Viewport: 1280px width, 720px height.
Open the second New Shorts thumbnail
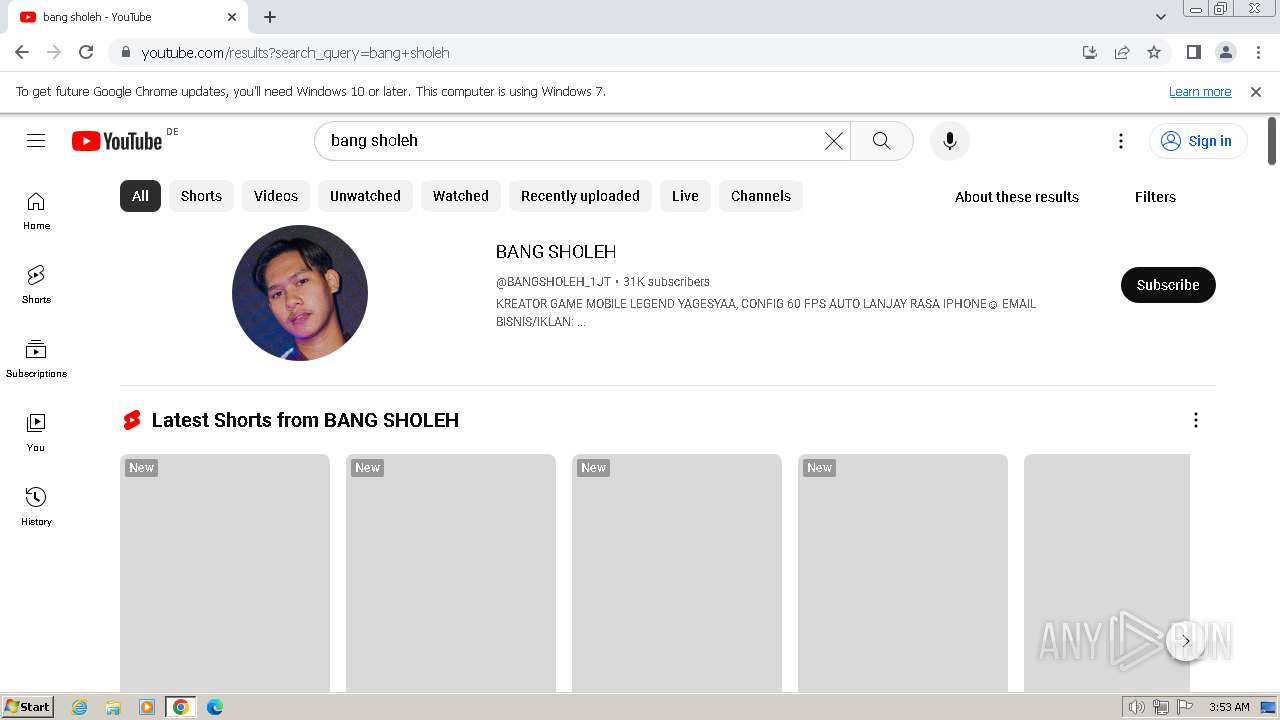pyautogui.click(x=451, y=573)
